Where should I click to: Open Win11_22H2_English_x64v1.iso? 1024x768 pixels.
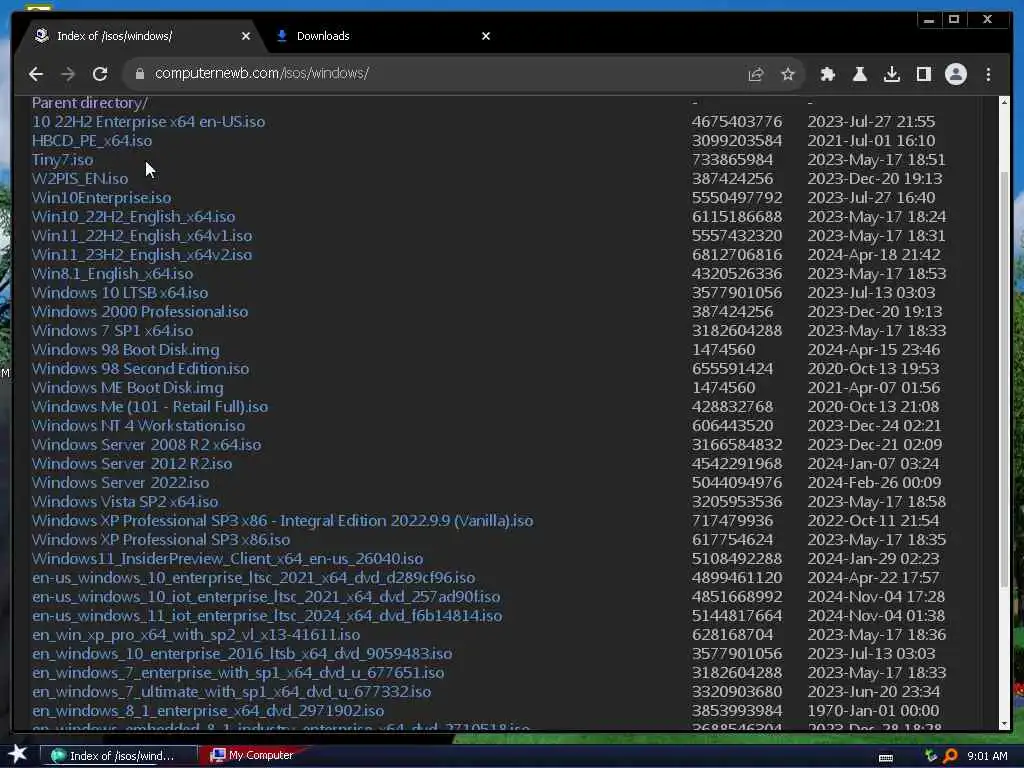[142, 235]
